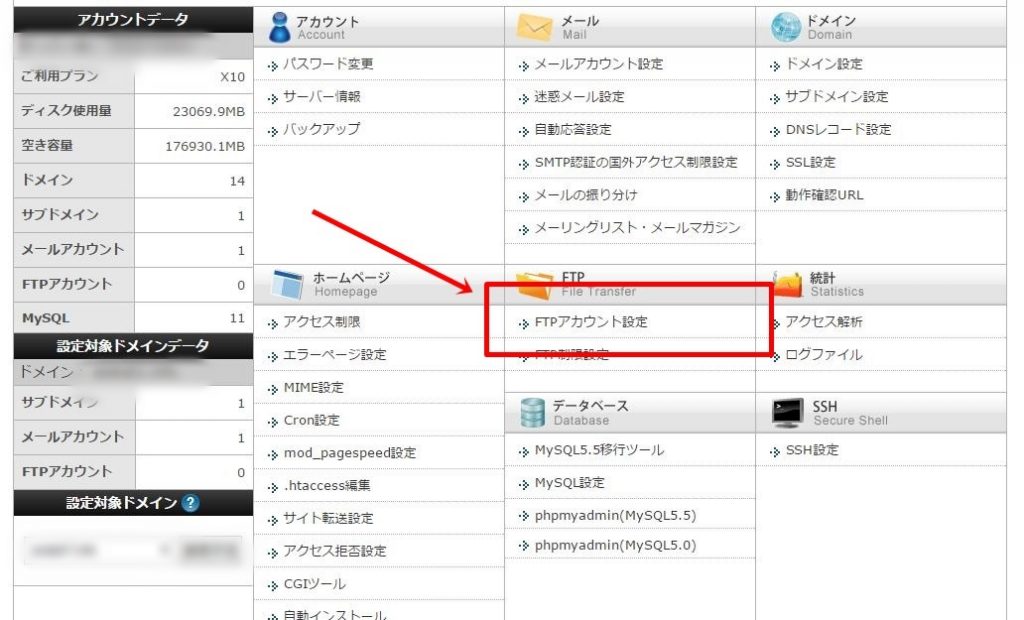Image resolution: width=1024 pixels, height=620 pixels.
Task: Click free space value 176930.1MB
Action: click(x=205, y=146)
